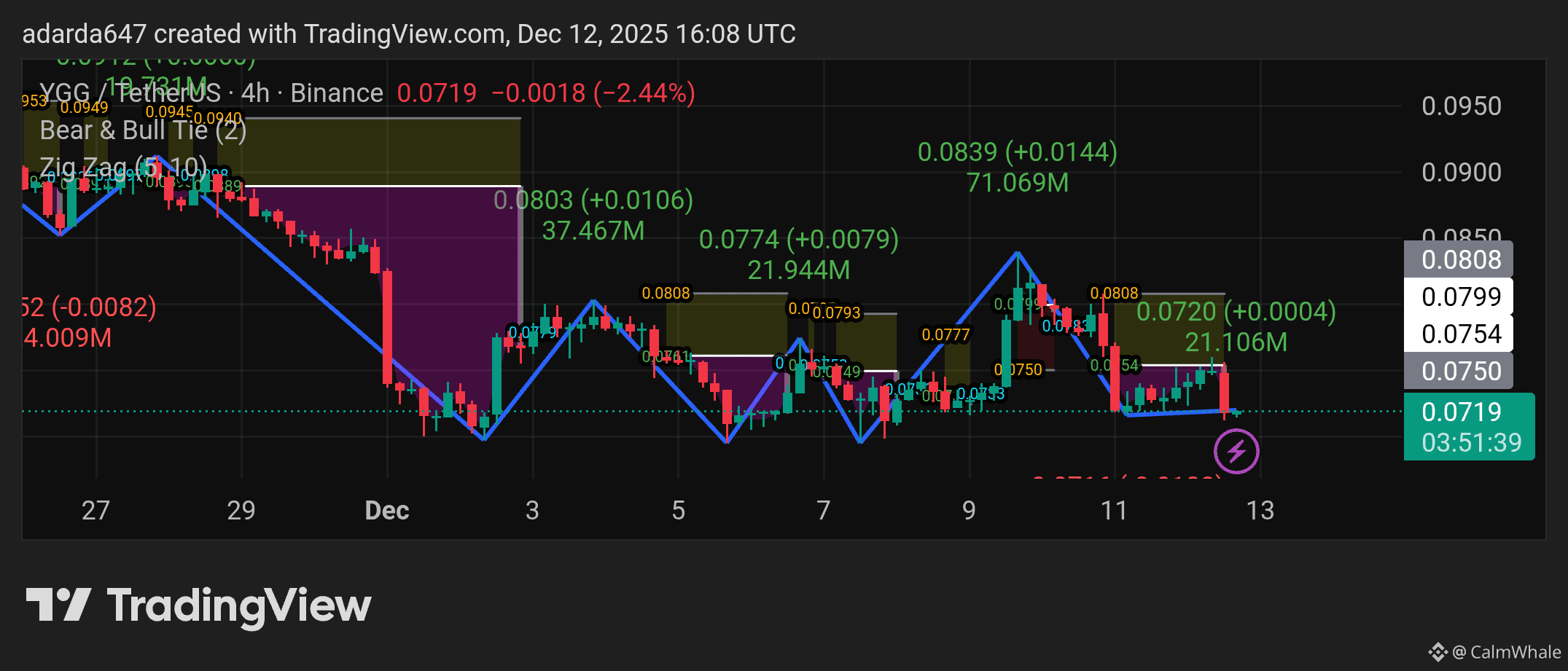This screenshot has width=1568, height=671.
Task: Click the green 0.0719 current price tag
Action: [x=1462, y=412]
